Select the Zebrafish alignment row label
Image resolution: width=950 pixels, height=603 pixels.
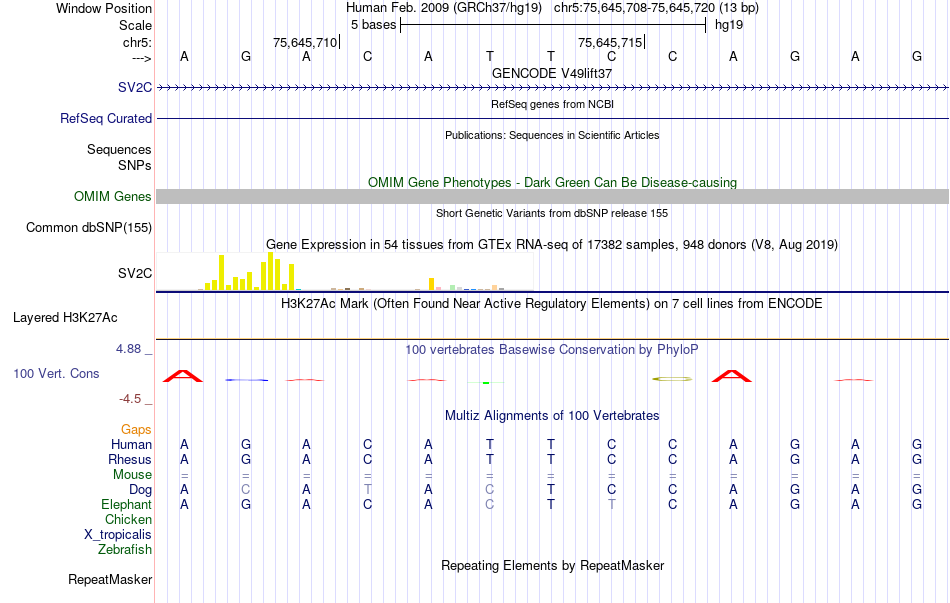125,550
